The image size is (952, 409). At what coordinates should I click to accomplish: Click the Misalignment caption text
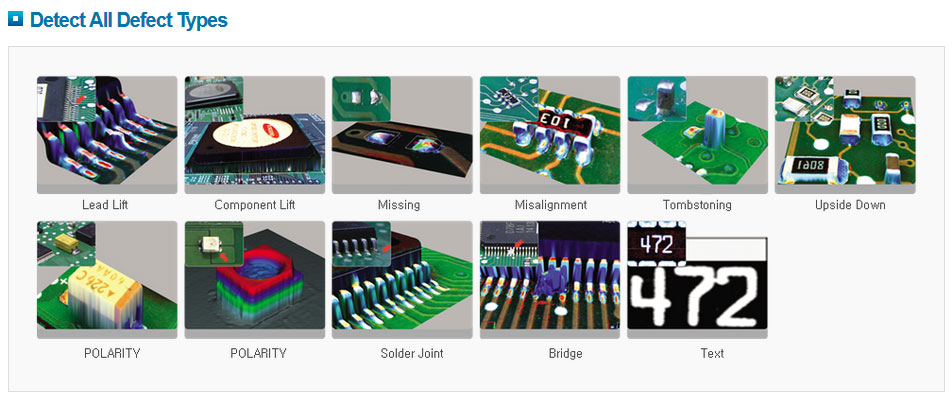tap(551, 204)
